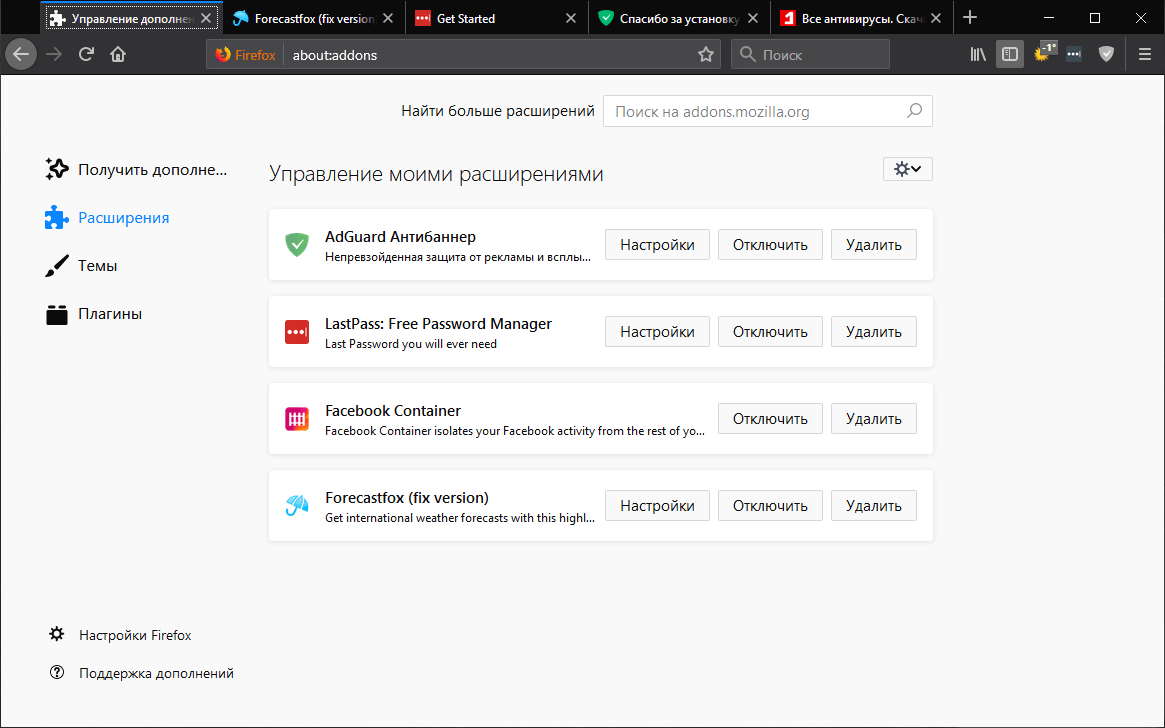Open the hamburger menu
The width and height of the screenshot is (1165, 728).
(1144, 54)
